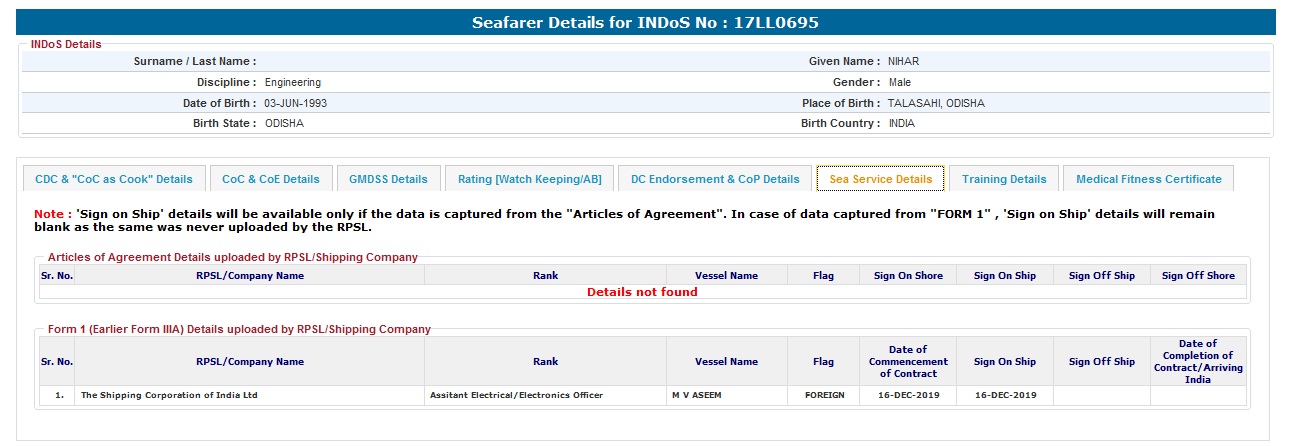Click Date of Commencement of Contract header
Viewport: 1307px width, 446px height.
click(908, 361)
